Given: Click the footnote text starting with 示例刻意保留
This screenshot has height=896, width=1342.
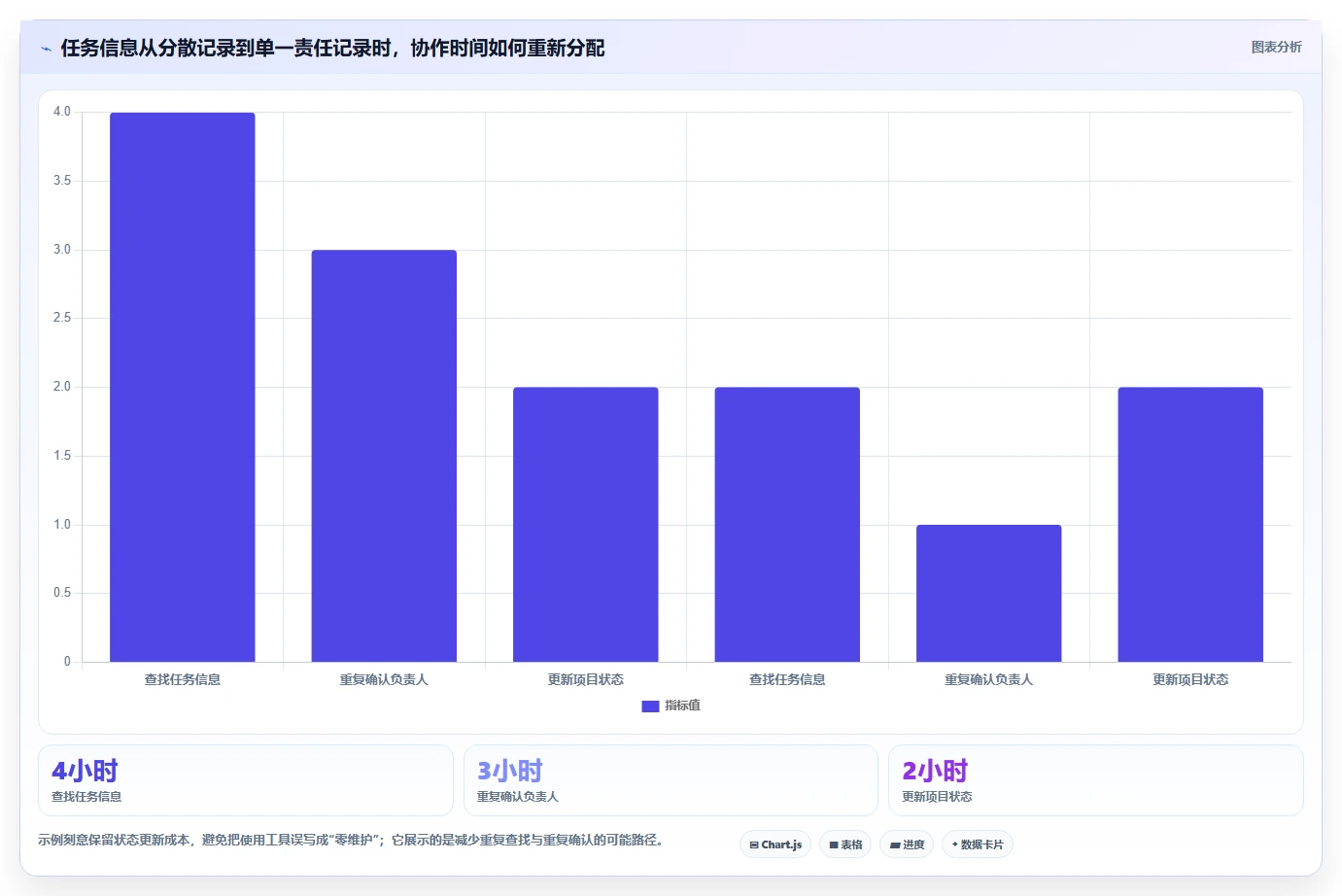Looking at the screenshot, I should point(353,840).
